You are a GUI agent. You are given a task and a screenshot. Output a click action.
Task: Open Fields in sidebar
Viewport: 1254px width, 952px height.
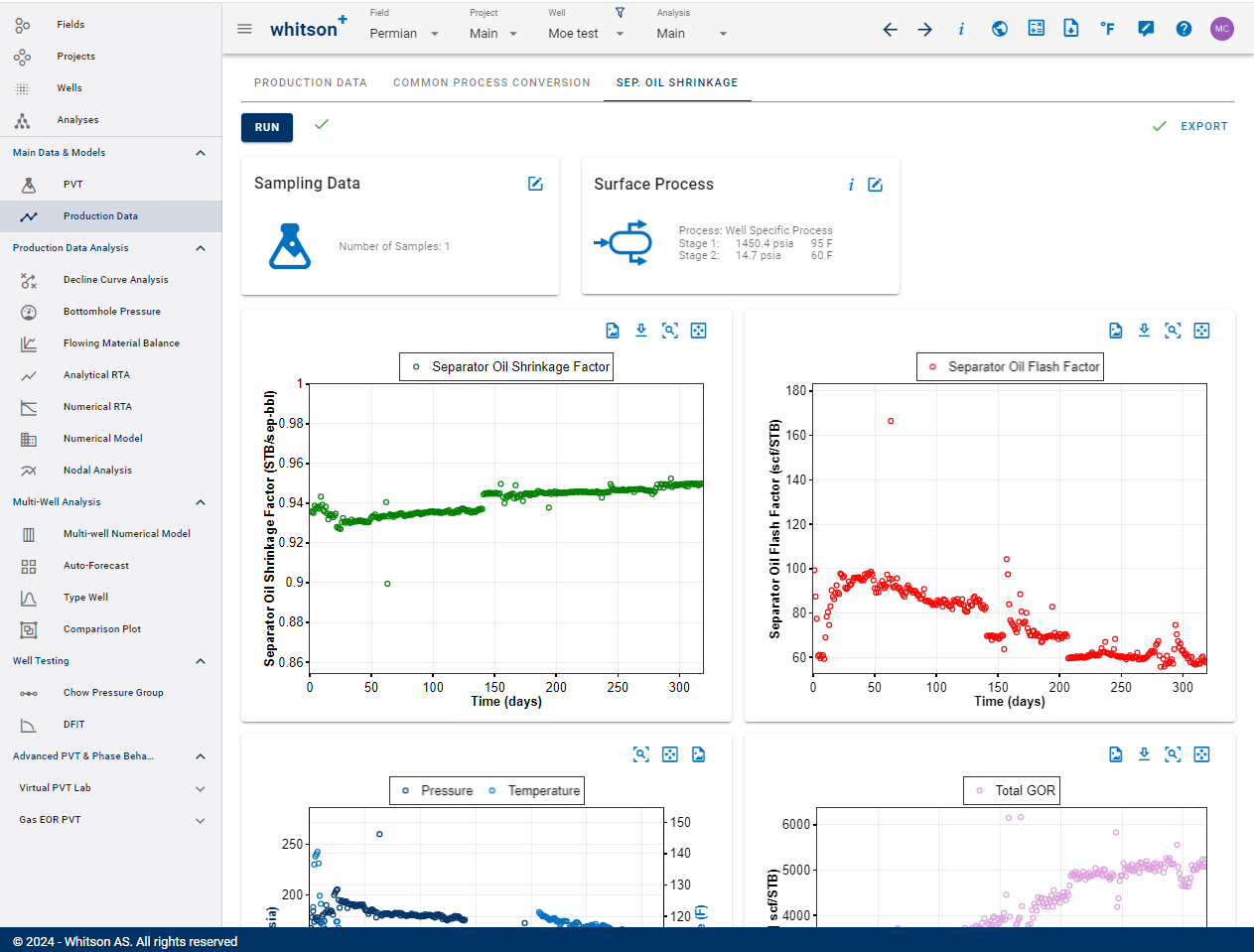pos(110,24)
